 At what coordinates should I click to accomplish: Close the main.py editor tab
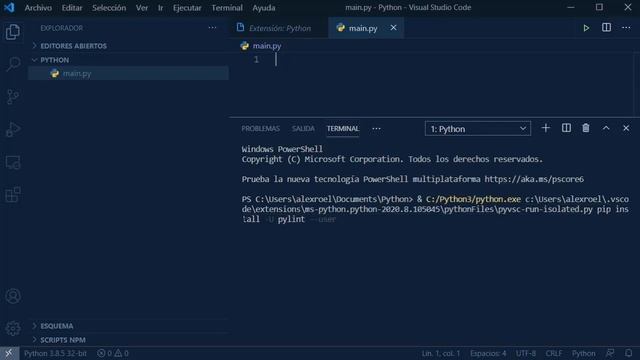[x=393, y=28]
